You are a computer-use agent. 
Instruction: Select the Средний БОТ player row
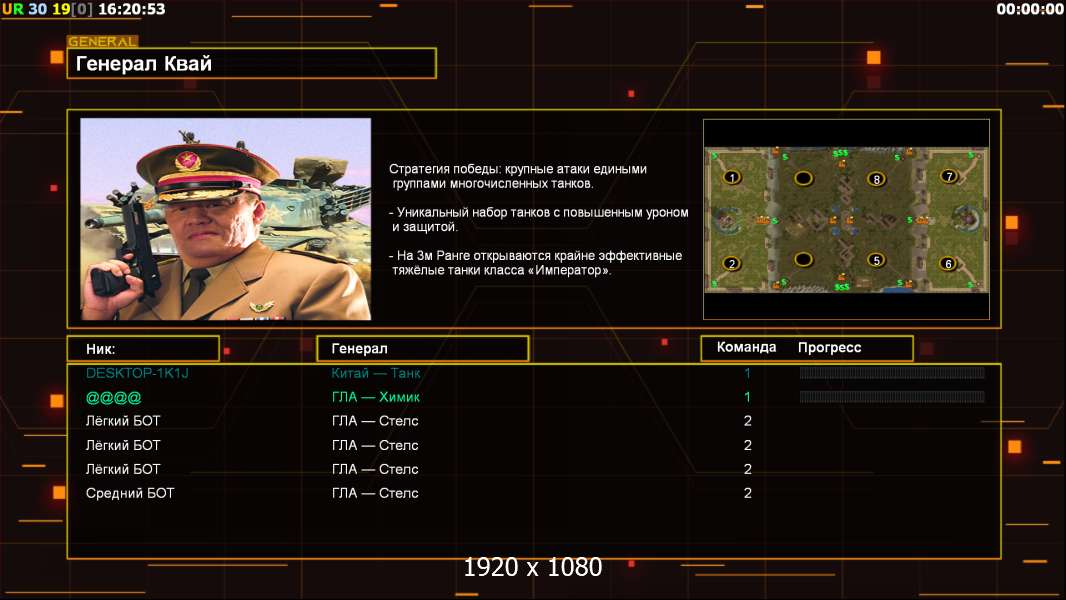[x=534, y=493]
